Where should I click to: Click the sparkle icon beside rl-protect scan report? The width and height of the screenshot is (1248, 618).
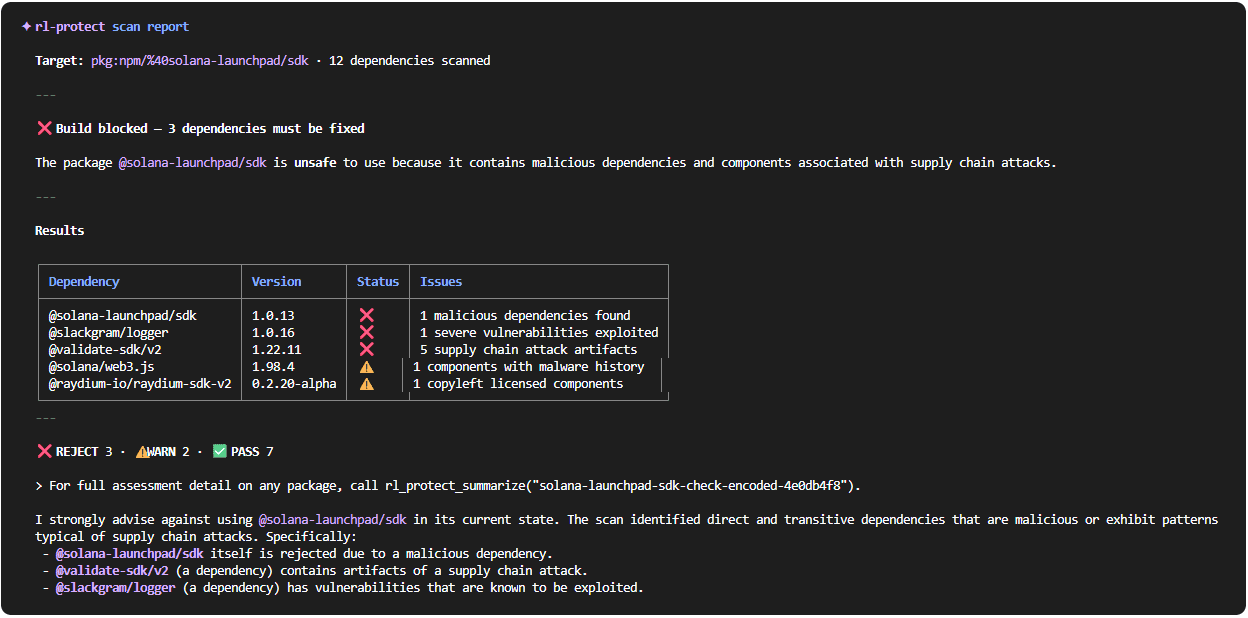coord(26,26)
